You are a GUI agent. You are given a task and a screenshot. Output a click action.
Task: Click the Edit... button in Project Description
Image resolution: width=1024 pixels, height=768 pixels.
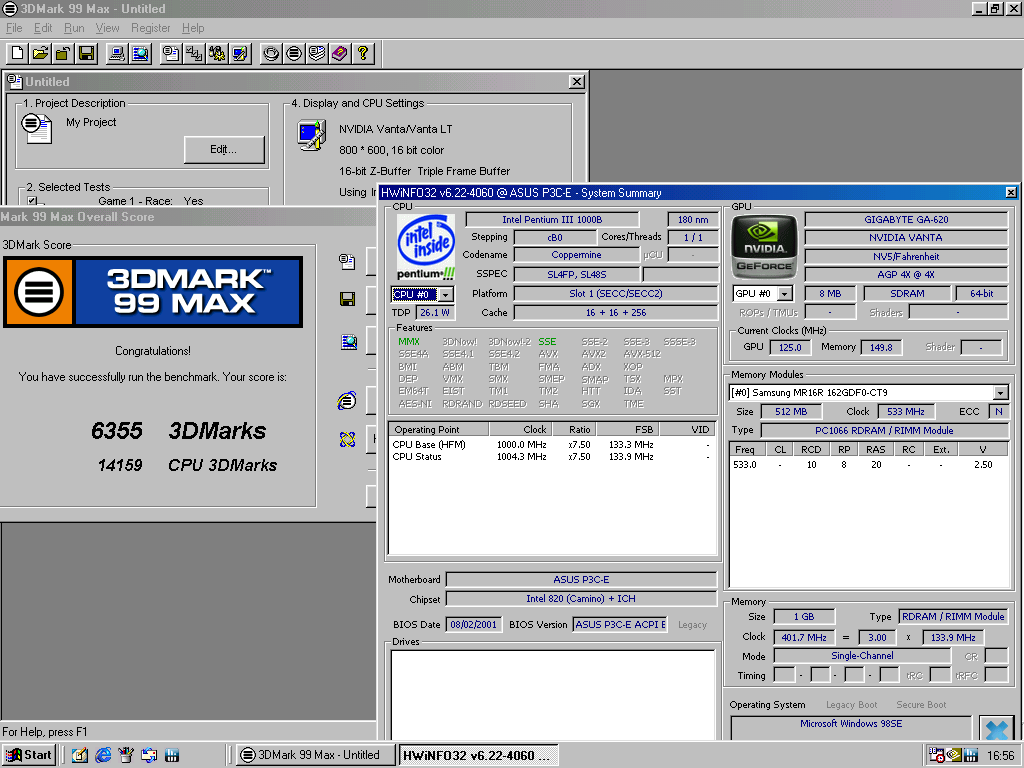[224, 150]
